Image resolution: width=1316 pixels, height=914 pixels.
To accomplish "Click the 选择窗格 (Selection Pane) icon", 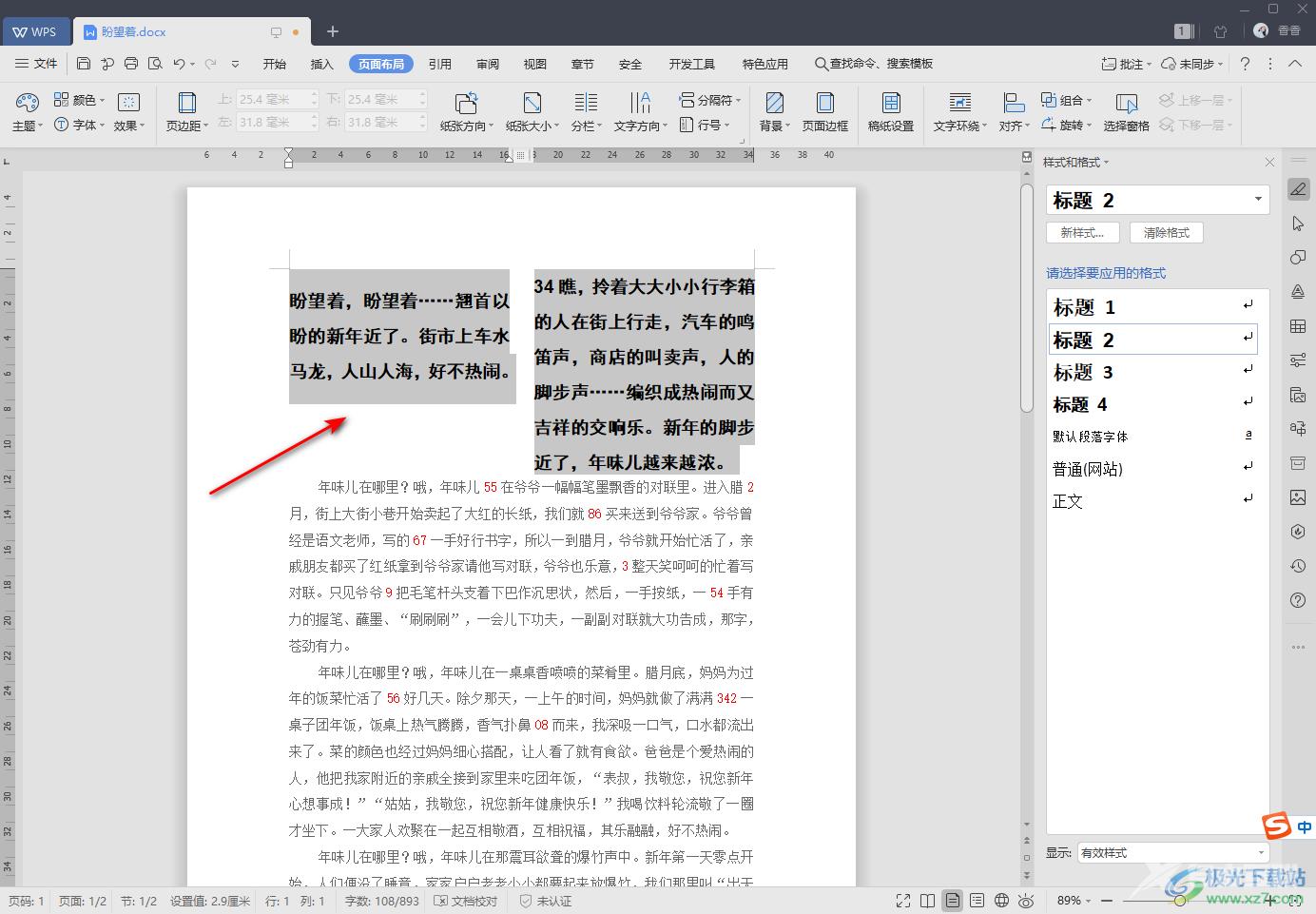I will 1127,111.
